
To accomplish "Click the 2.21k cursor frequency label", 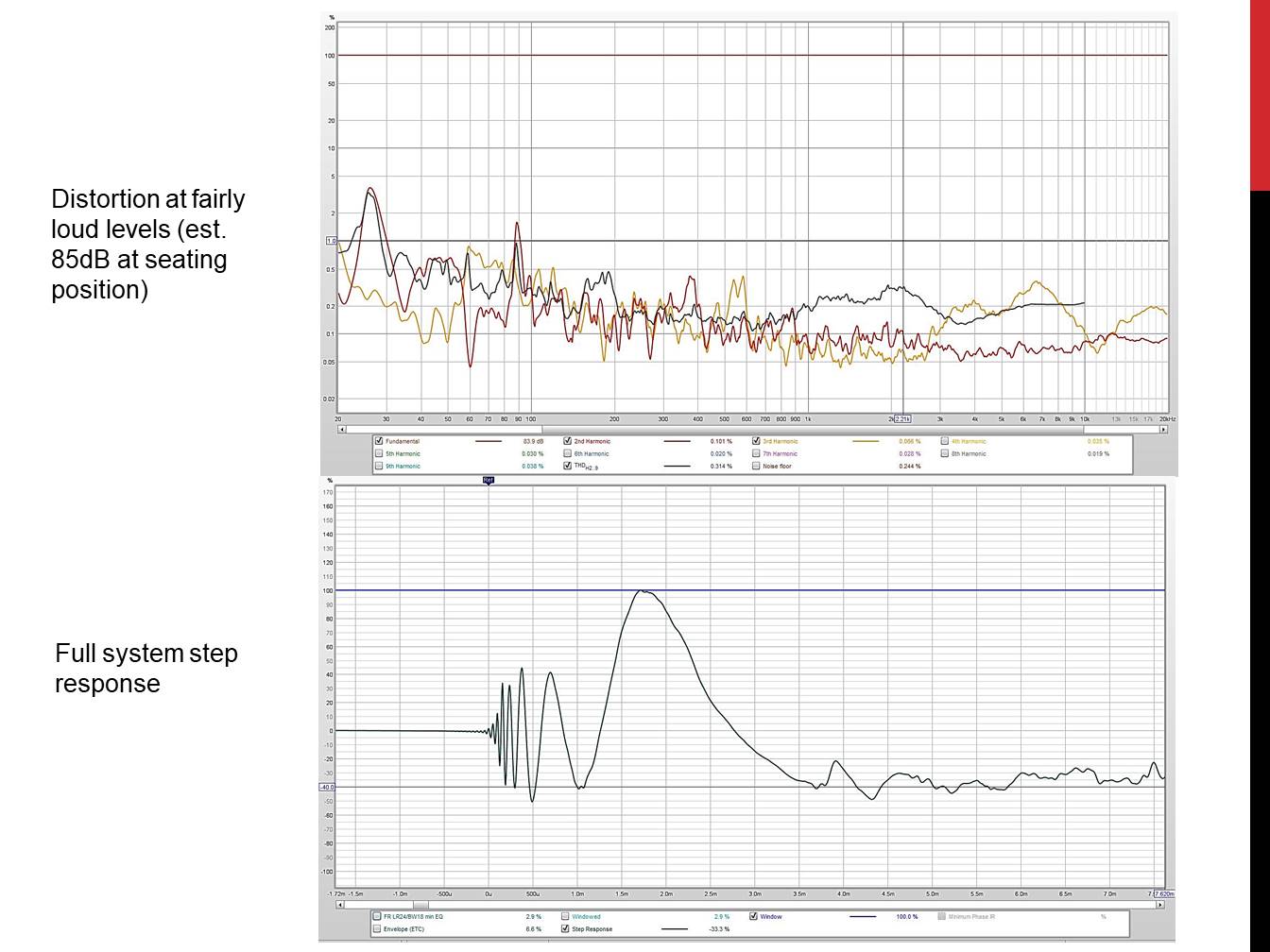I will pos(902,418).
